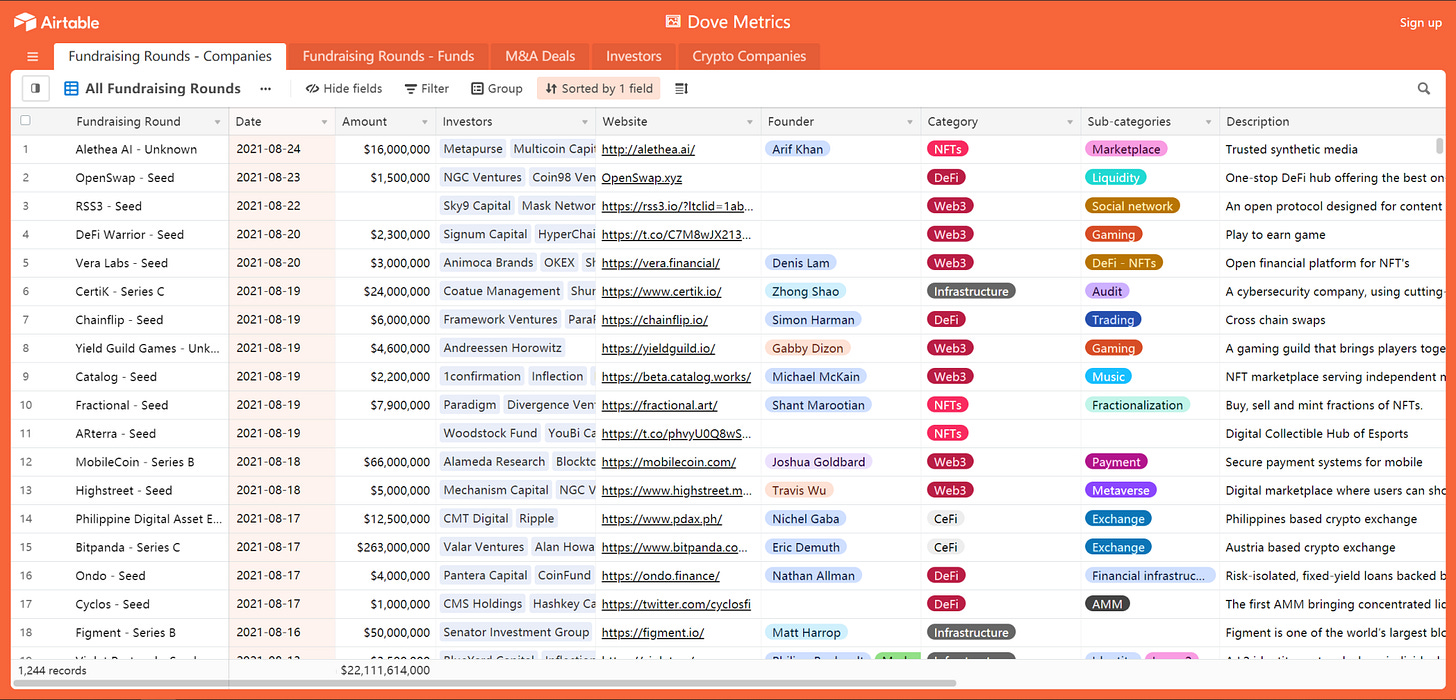Click the Liquidity sub-category tag
Screen dimensions: 1456x700
[x=1116, y=178]
